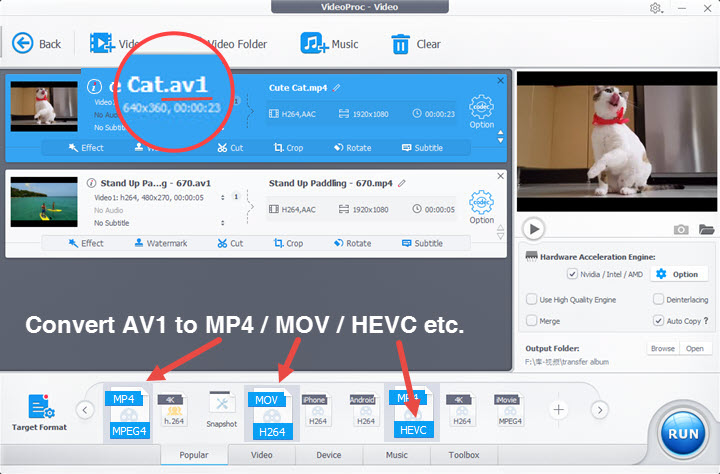Select MP4 MPEG4 target format
This screenshot has height=474, width=720.
128,413
